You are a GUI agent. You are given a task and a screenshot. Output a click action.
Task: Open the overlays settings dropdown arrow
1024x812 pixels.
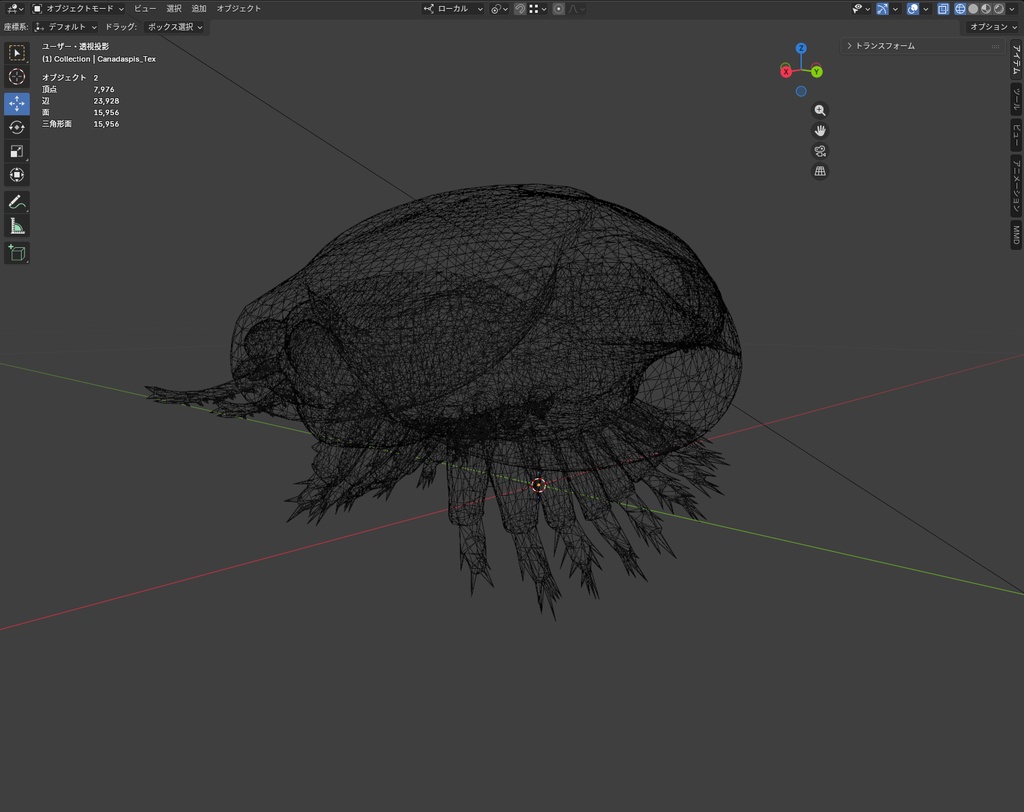pos(926,8)
